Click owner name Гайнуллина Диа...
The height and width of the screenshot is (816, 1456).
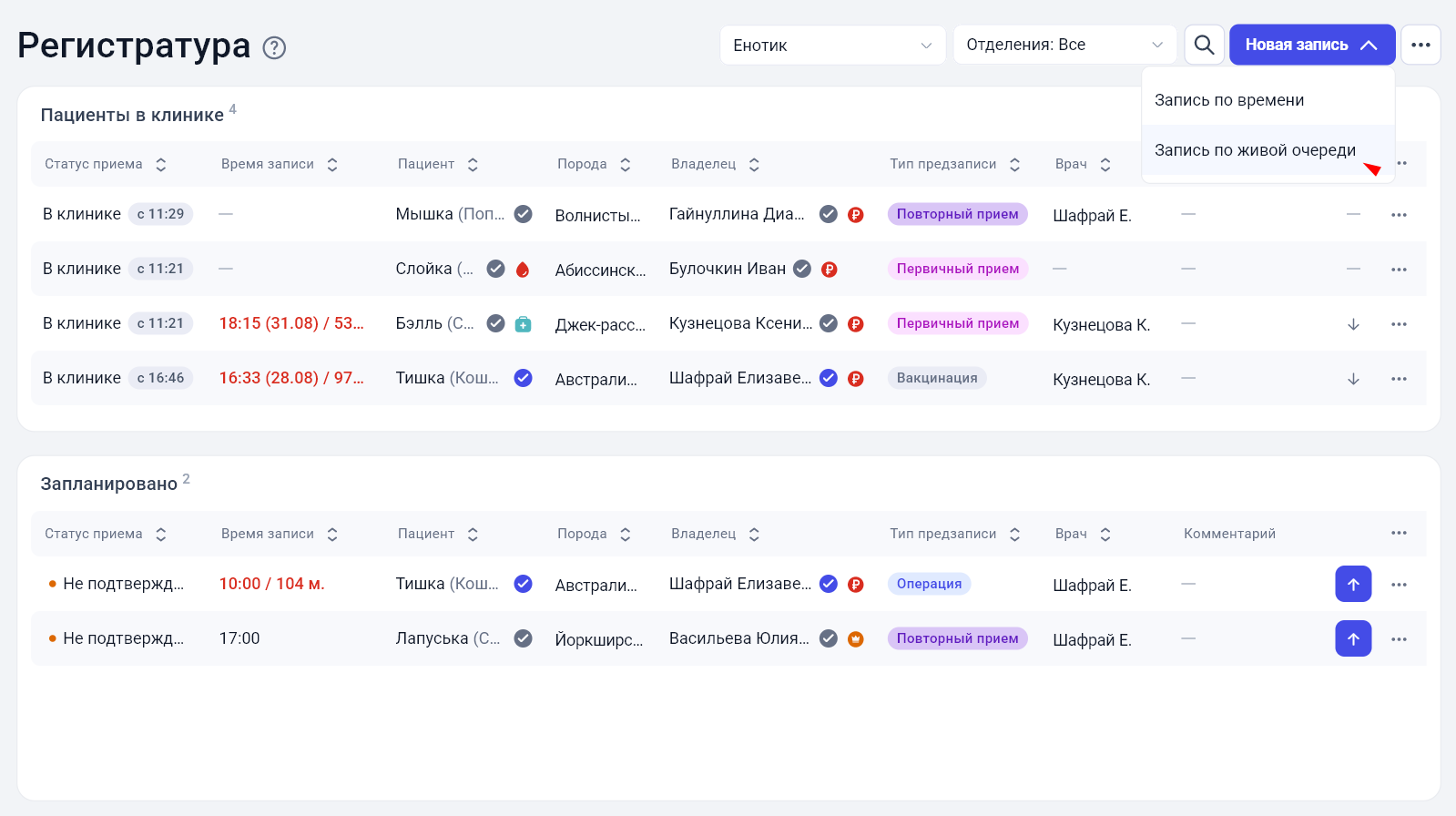(x=737, y=214)
